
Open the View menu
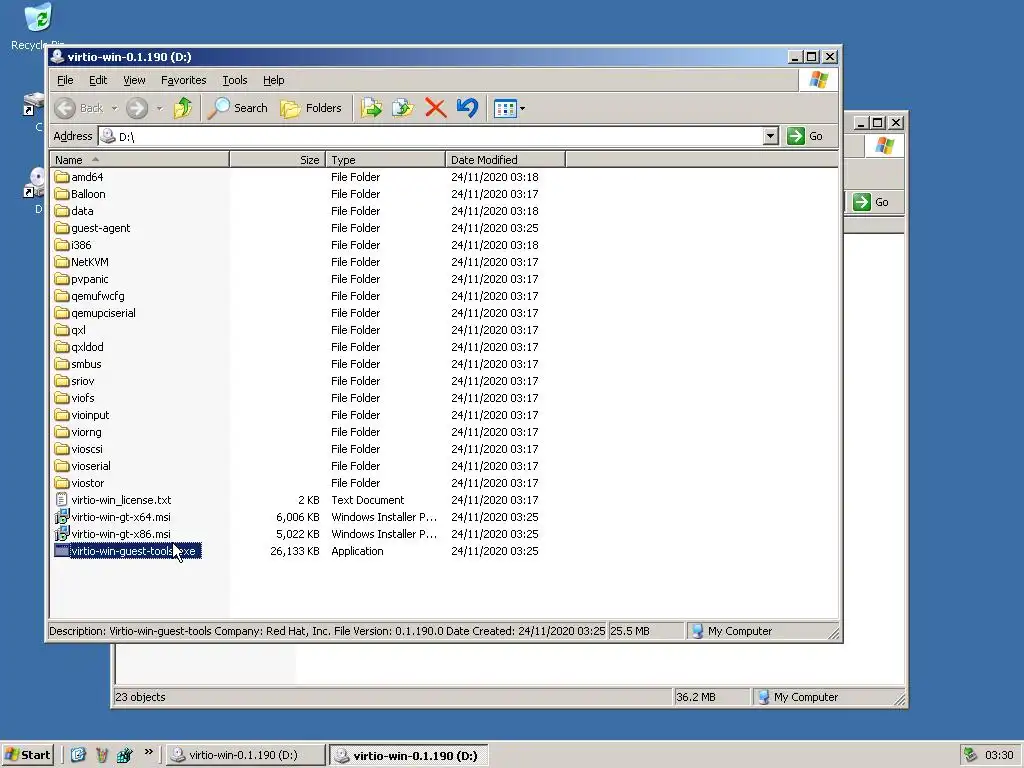coord(134,80)
